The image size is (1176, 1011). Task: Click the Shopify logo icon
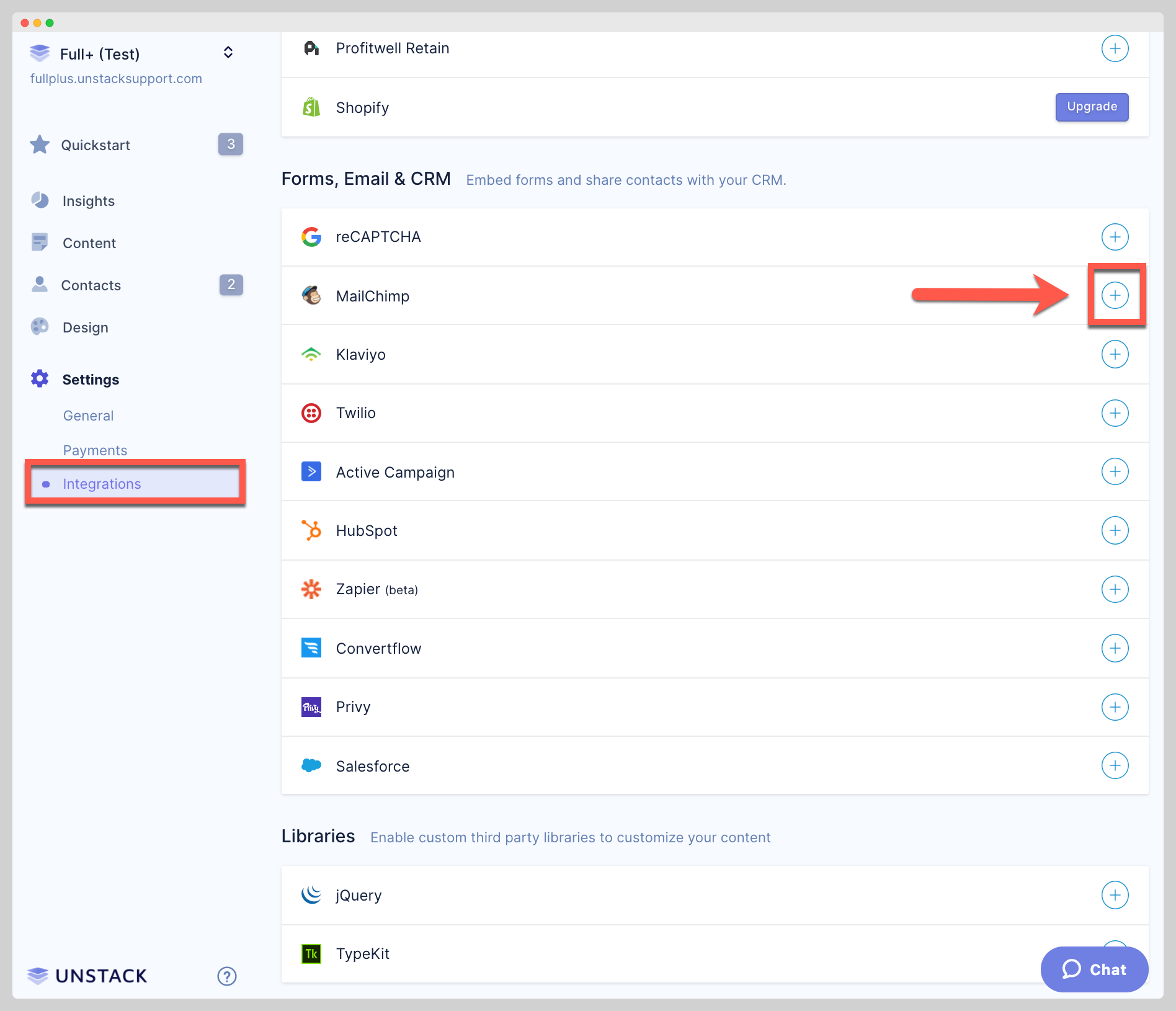click(x=311, y=107)
